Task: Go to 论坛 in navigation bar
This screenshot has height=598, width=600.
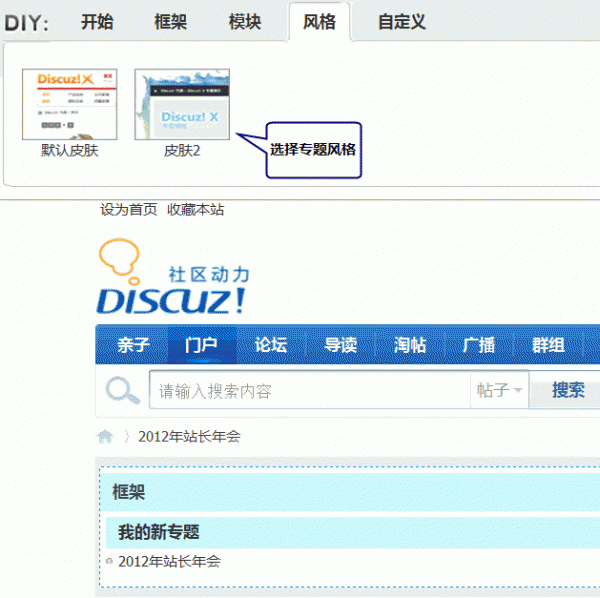Action: 270,345
